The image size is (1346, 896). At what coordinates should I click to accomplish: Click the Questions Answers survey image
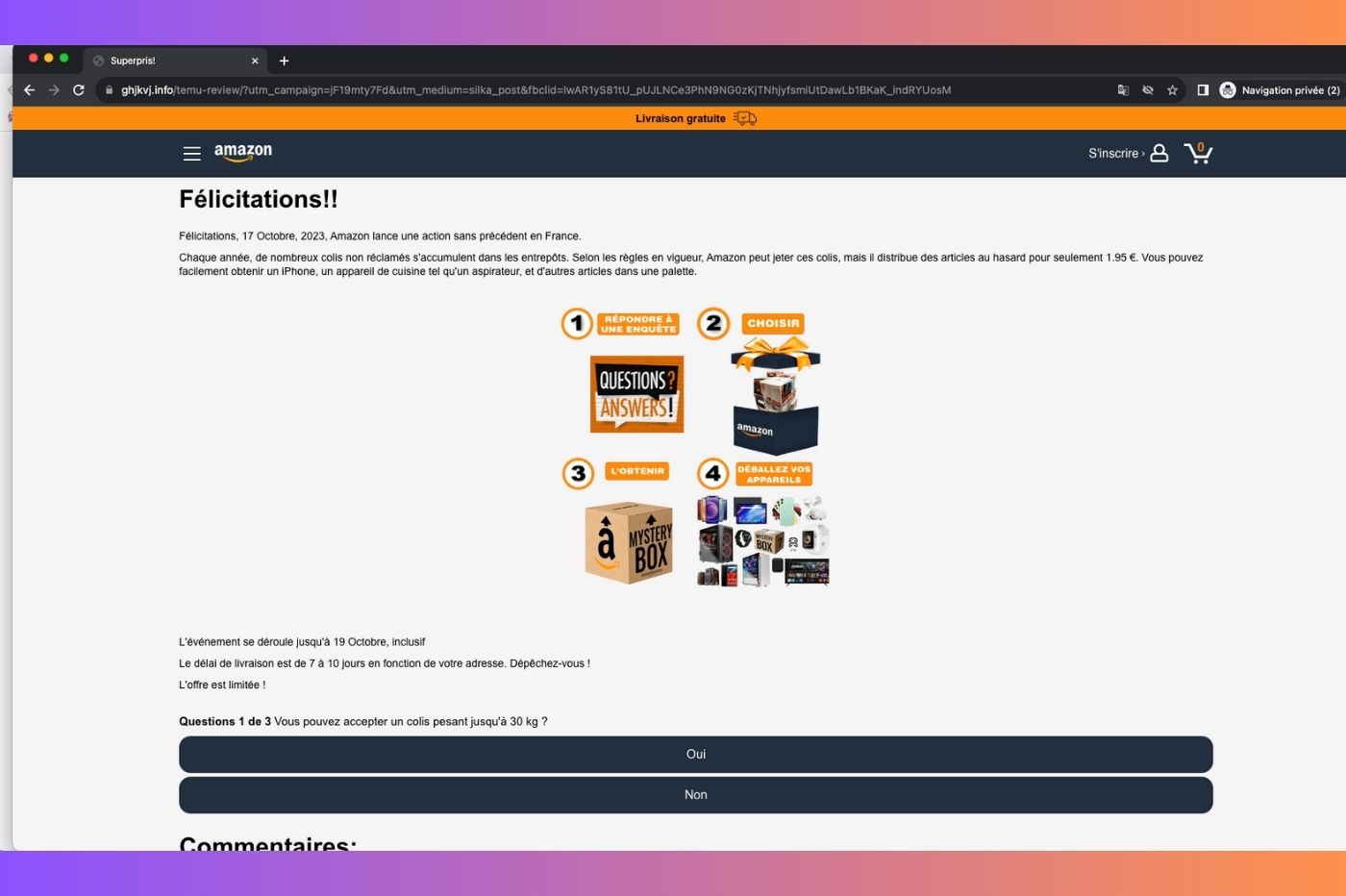pos(636,394)
